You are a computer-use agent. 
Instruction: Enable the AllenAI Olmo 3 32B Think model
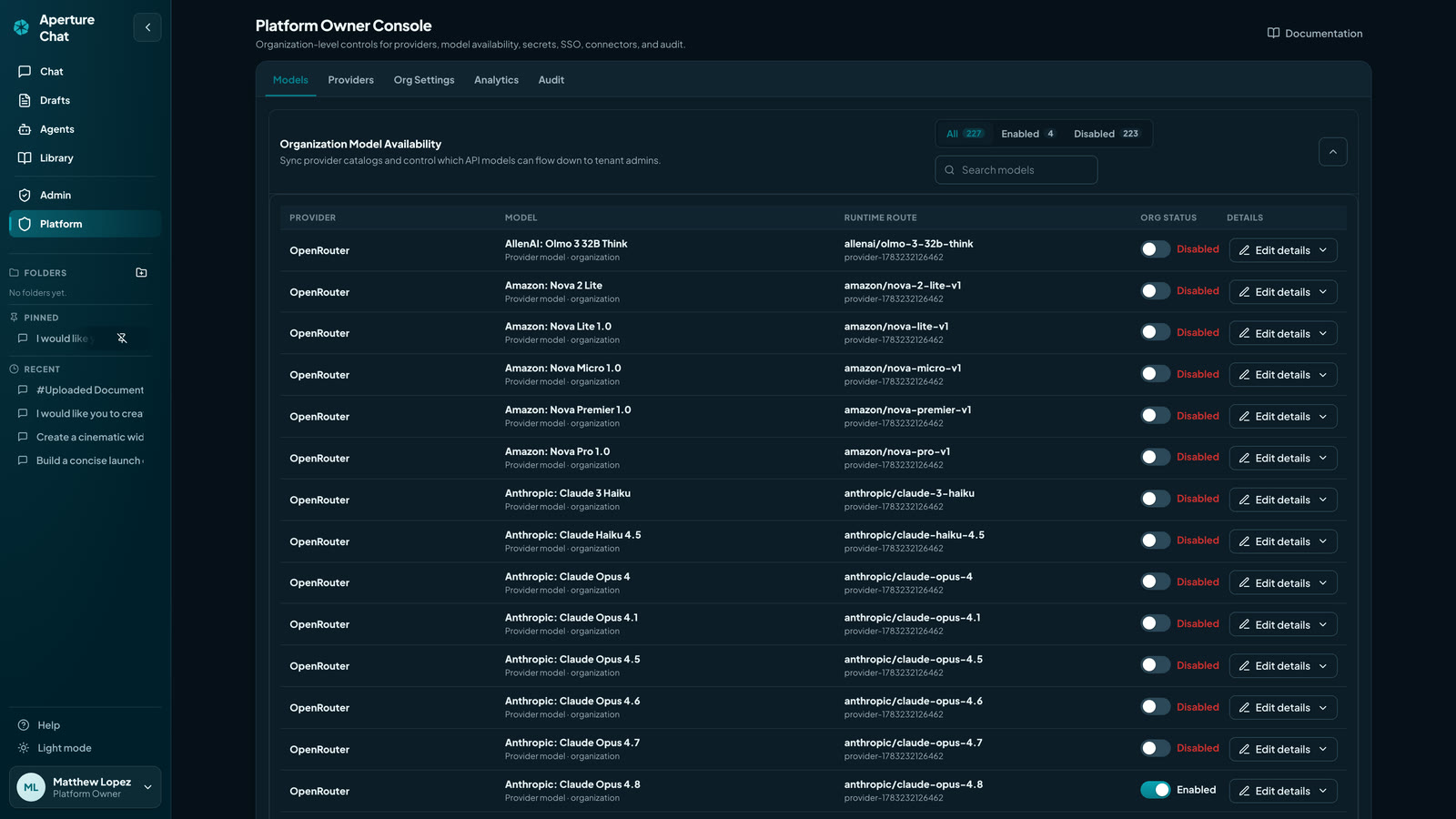tap(1156, 249)
